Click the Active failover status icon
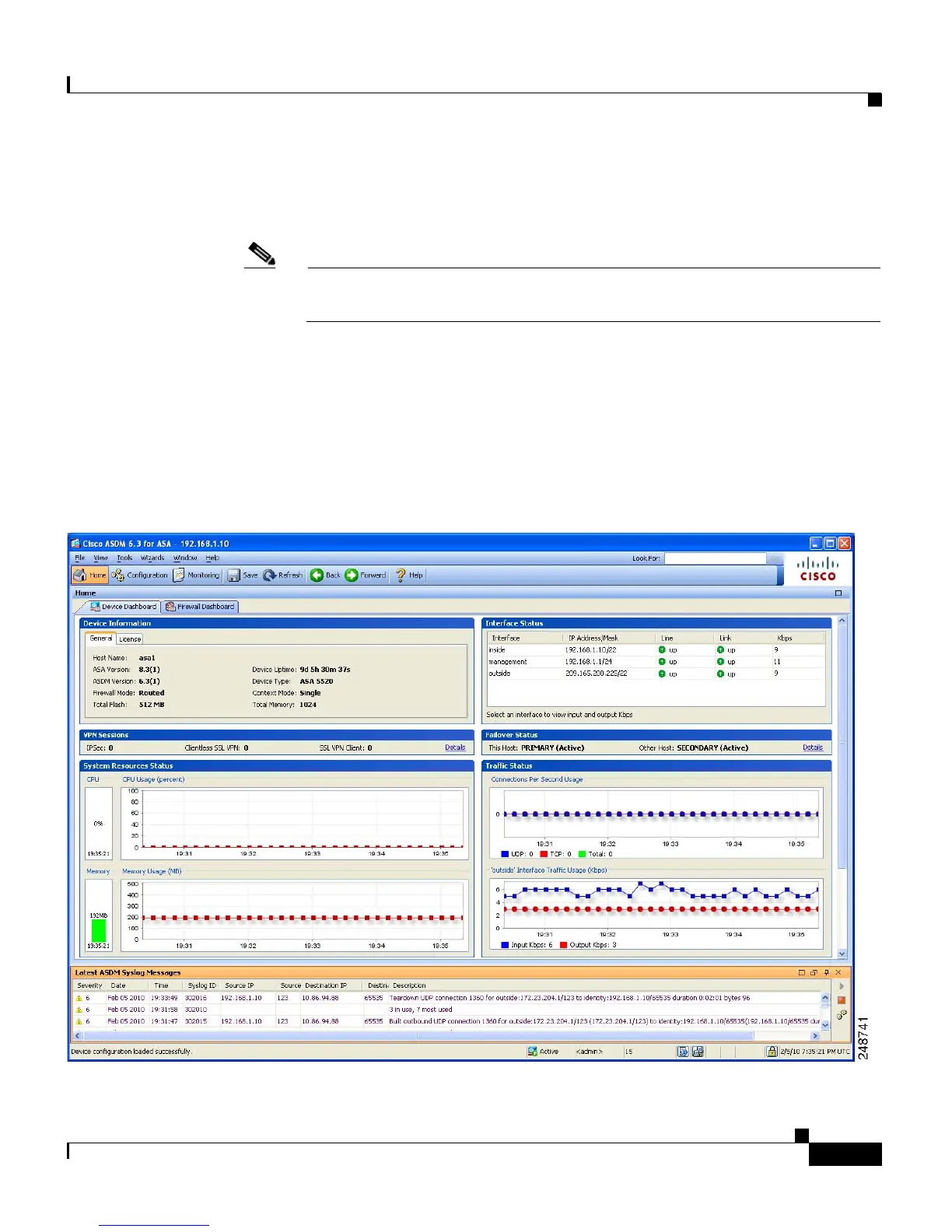This screenshot has height=1232, width=952. pyautogui.click(x=533, y=1052)
